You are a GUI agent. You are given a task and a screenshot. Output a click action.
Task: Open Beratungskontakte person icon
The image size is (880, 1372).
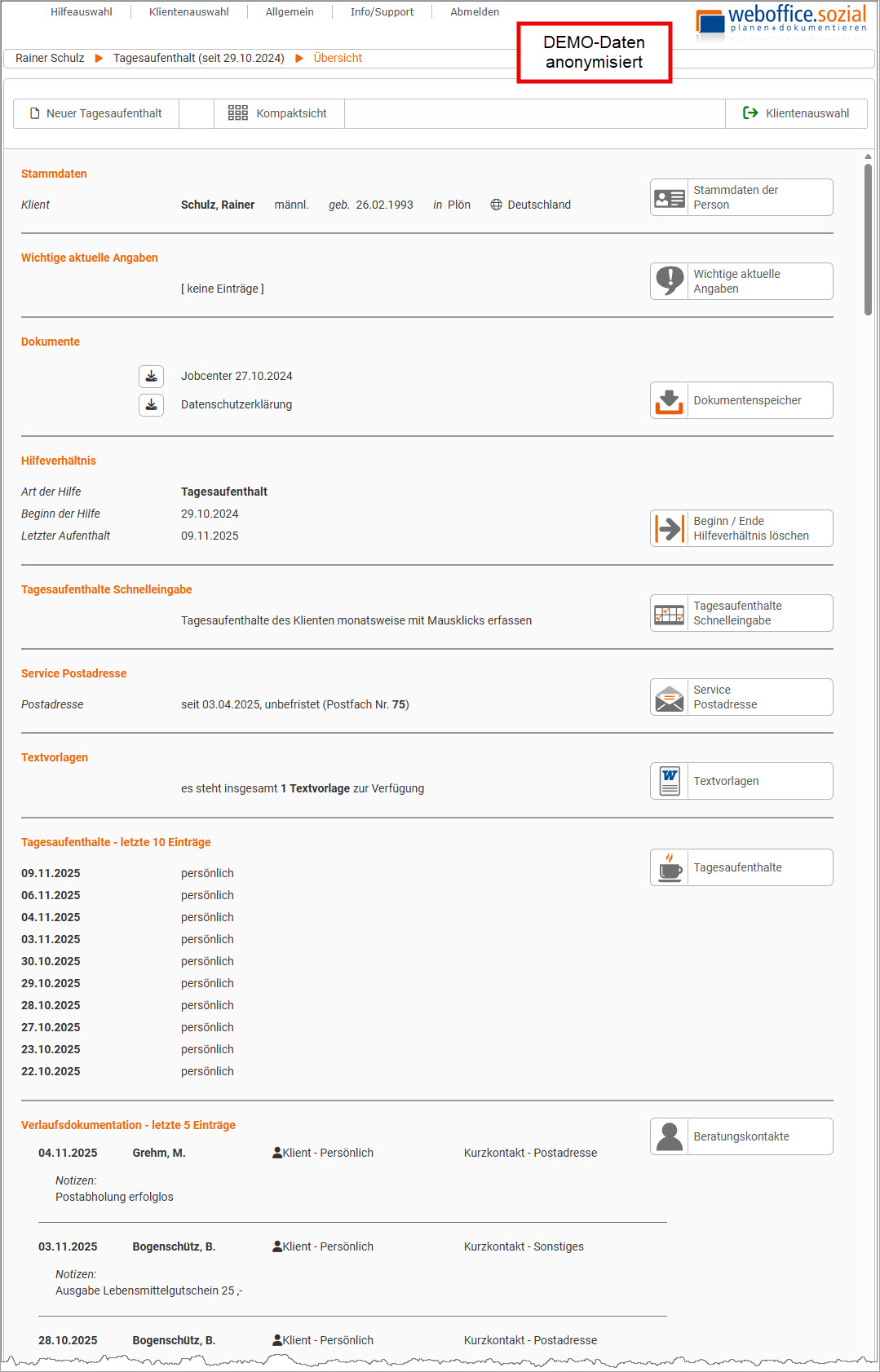click(670, 1137)
